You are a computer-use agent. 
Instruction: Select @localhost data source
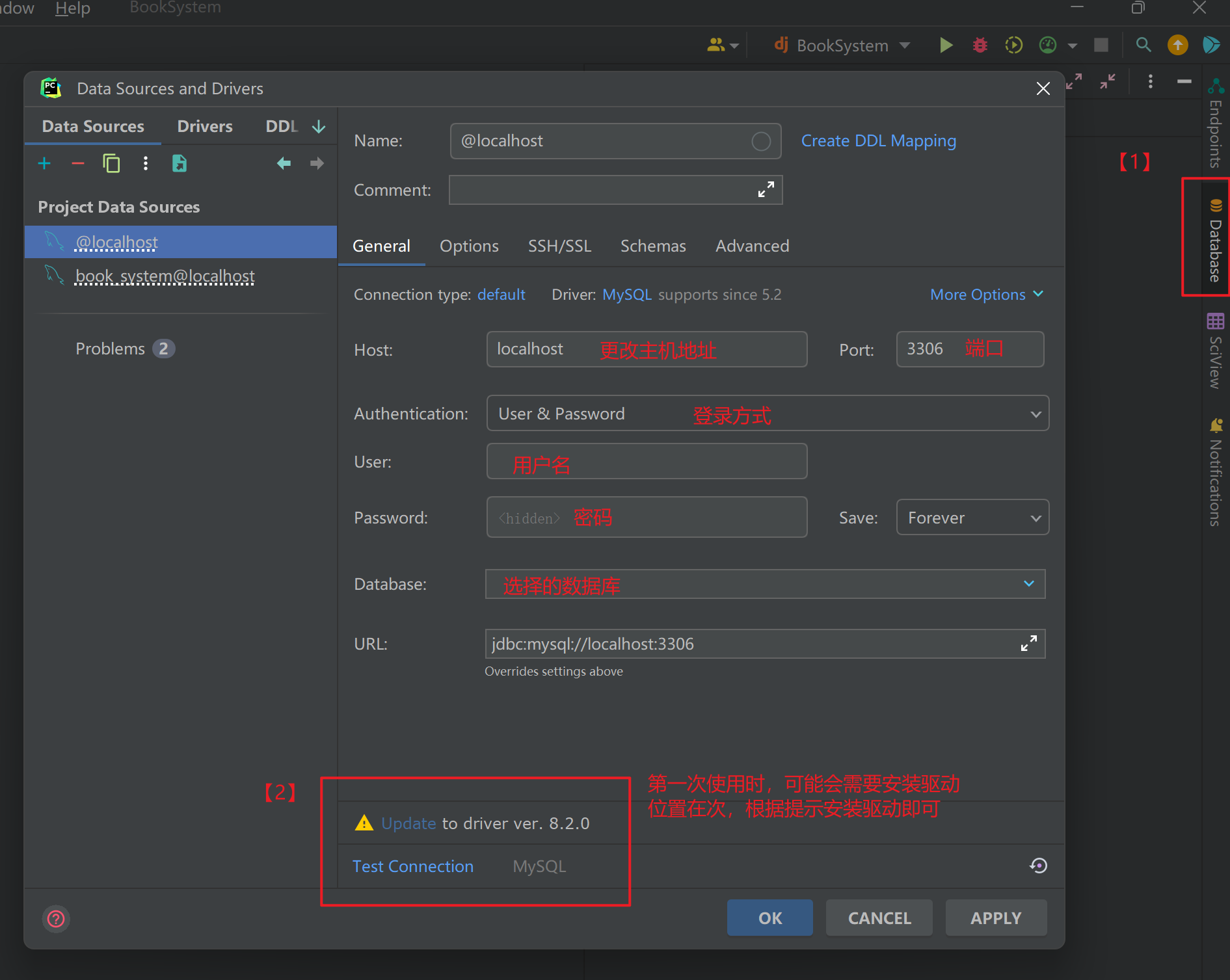point(181,242)
